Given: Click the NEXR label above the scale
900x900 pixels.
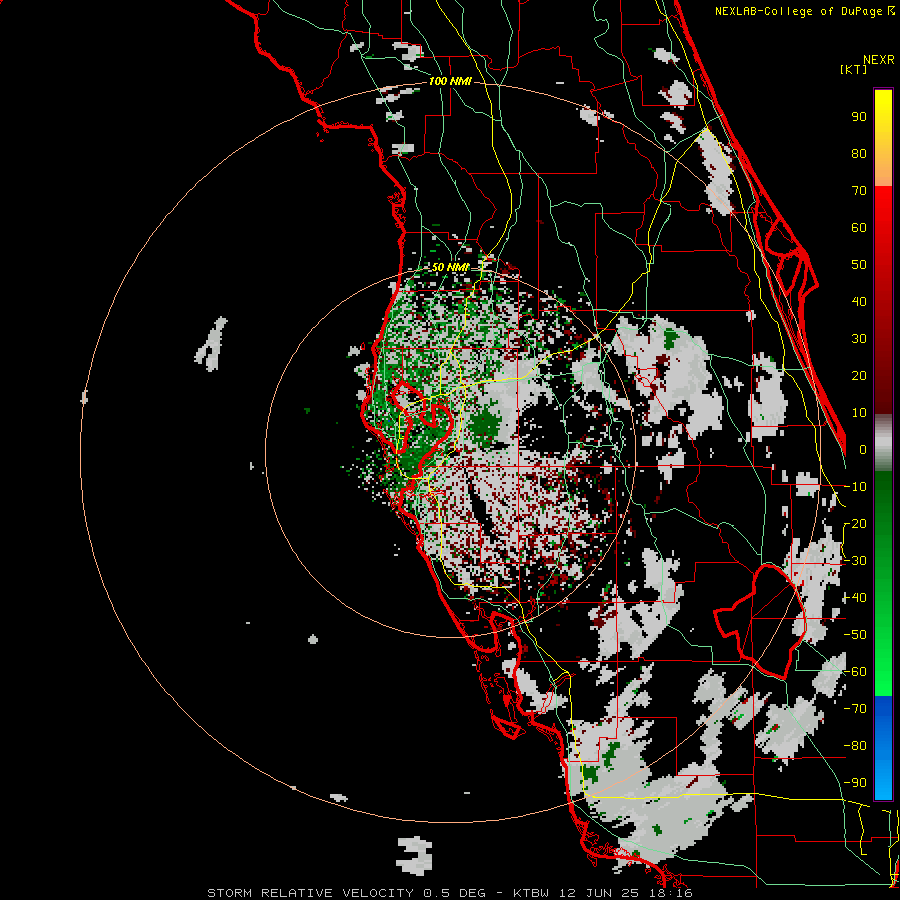Looking at the screenshot, I should point(878,60).
